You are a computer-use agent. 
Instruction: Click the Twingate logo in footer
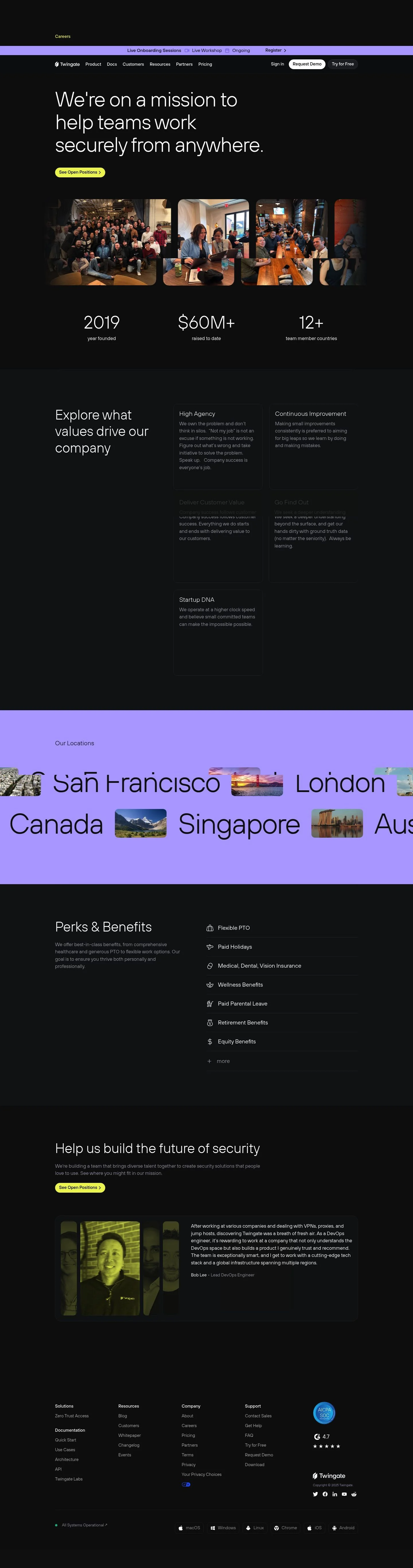(329, 1476)
